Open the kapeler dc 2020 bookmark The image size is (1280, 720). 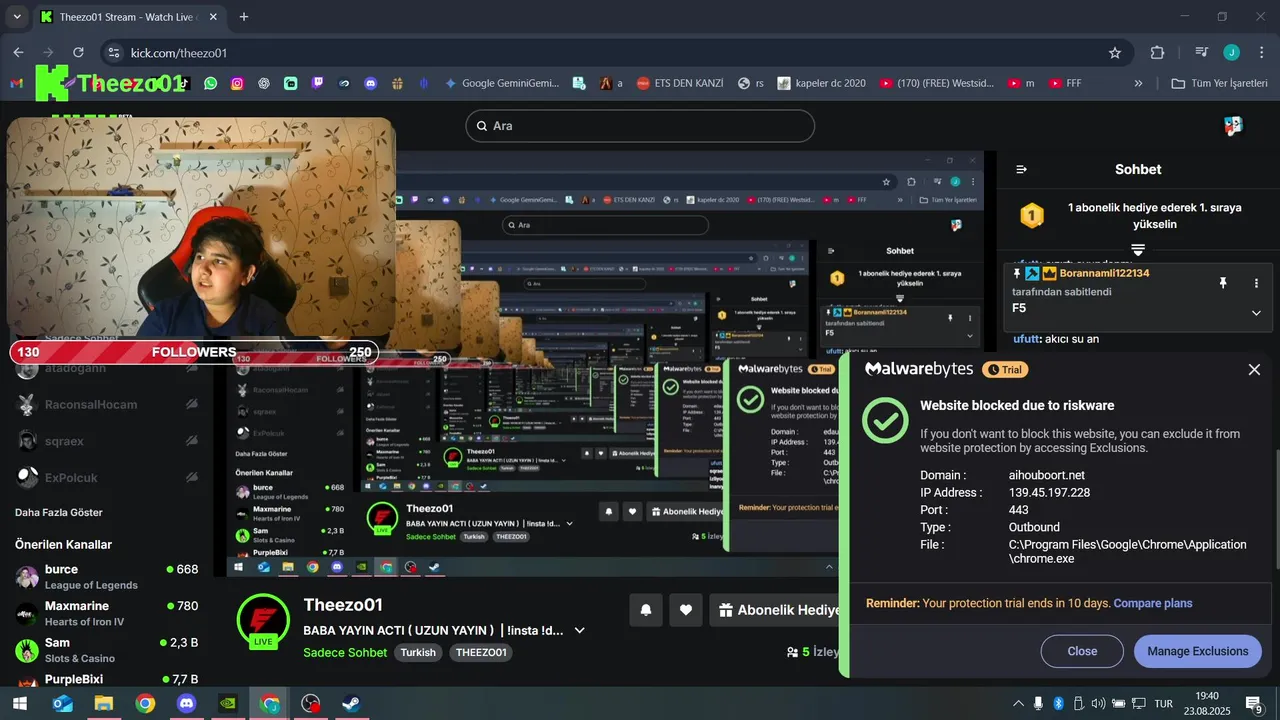click(821, 83)
